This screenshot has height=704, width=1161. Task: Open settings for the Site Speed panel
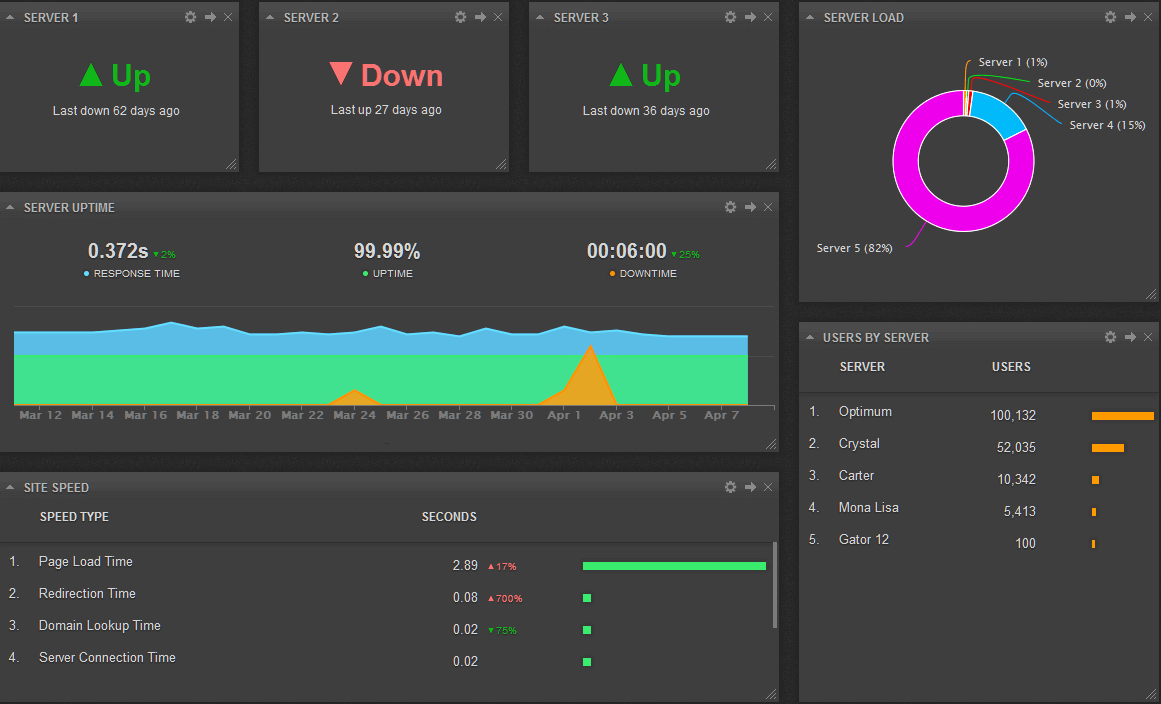(730, 487)
